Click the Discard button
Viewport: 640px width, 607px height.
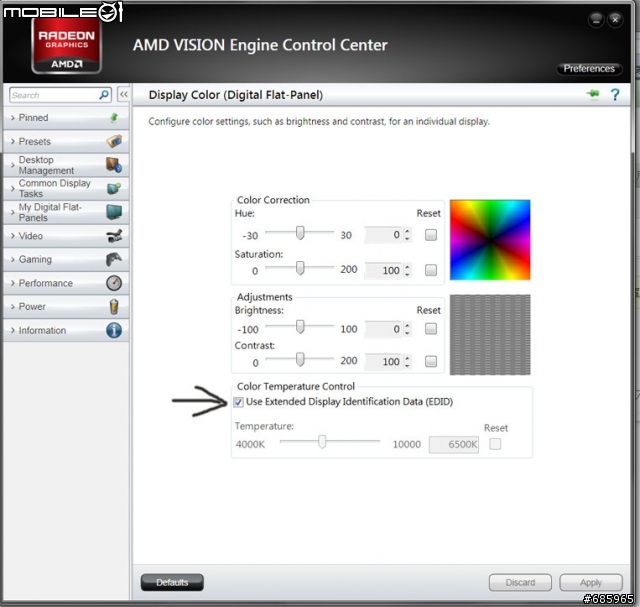pos(520,583)
